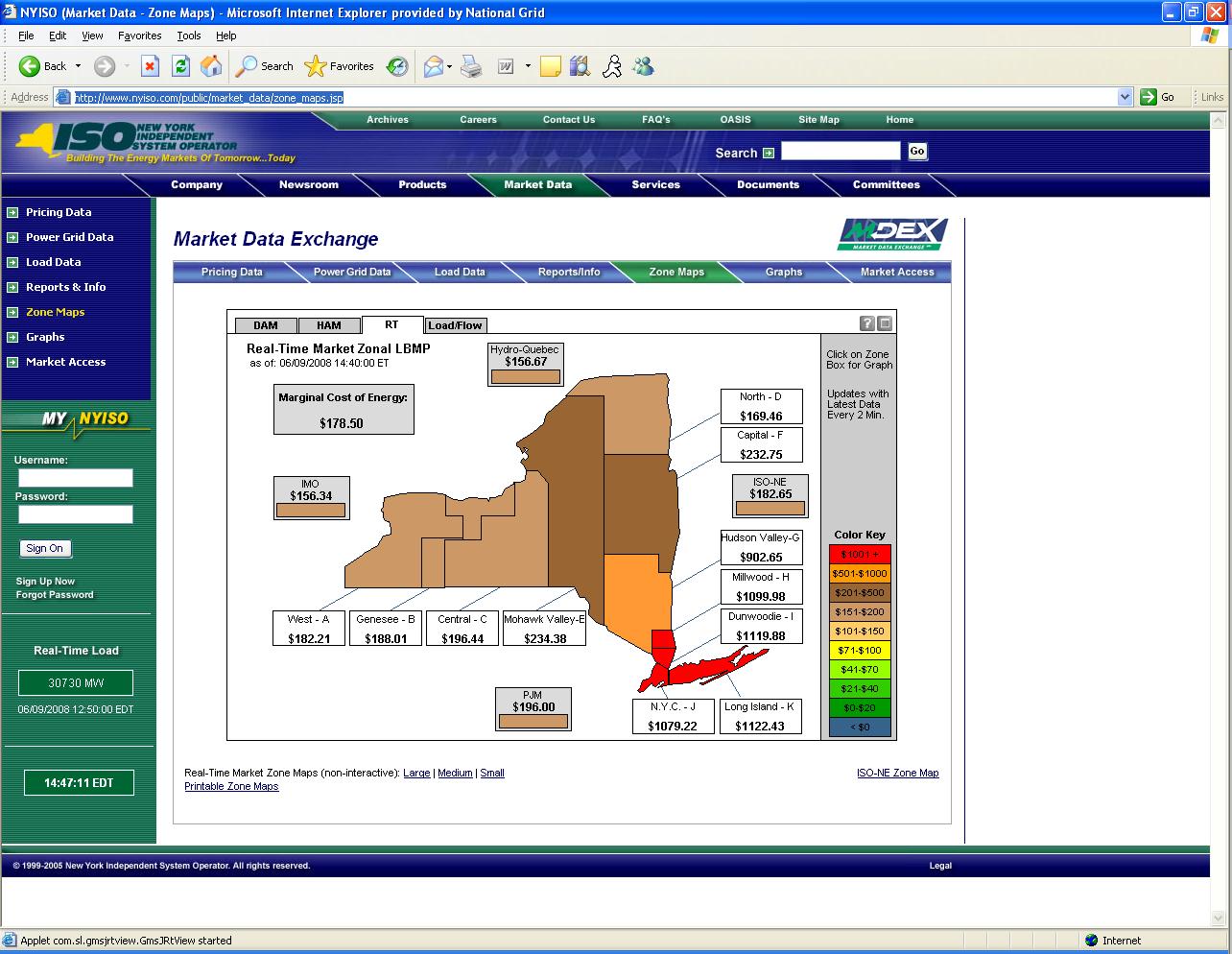1232x954 pixels.
Task: Click the N.Y.C. - J zone box
Action: (674, 717)
